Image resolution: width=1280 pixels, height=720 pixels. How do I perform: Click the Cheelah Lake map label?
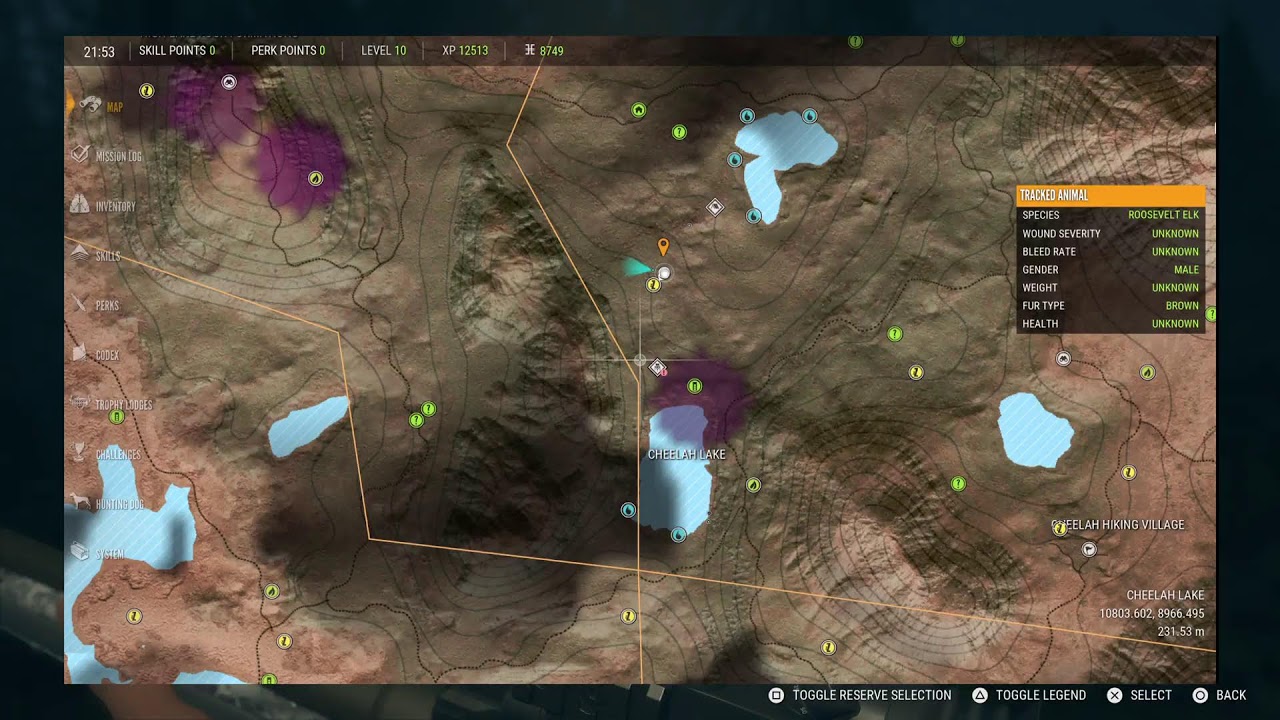pos(686,455)
